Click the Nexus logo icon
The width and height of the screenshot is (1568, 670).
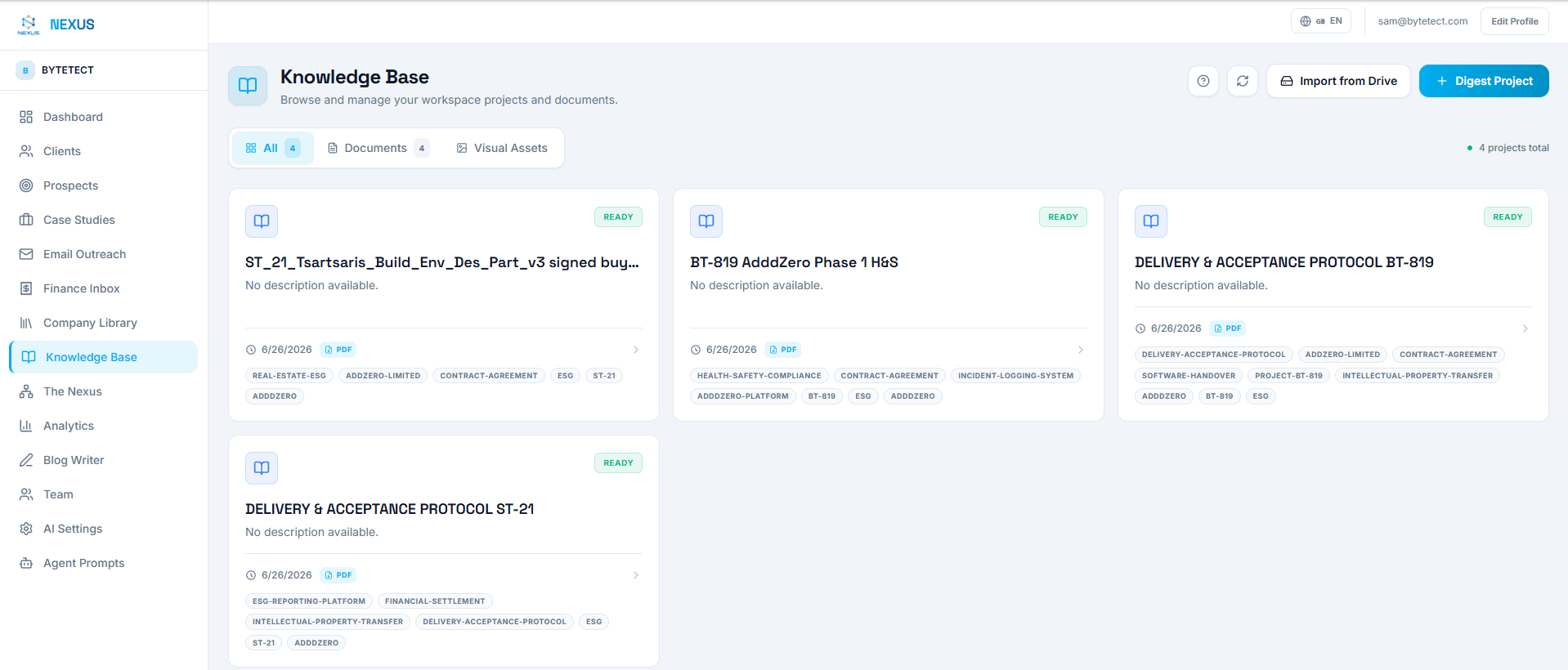point(29,25)
